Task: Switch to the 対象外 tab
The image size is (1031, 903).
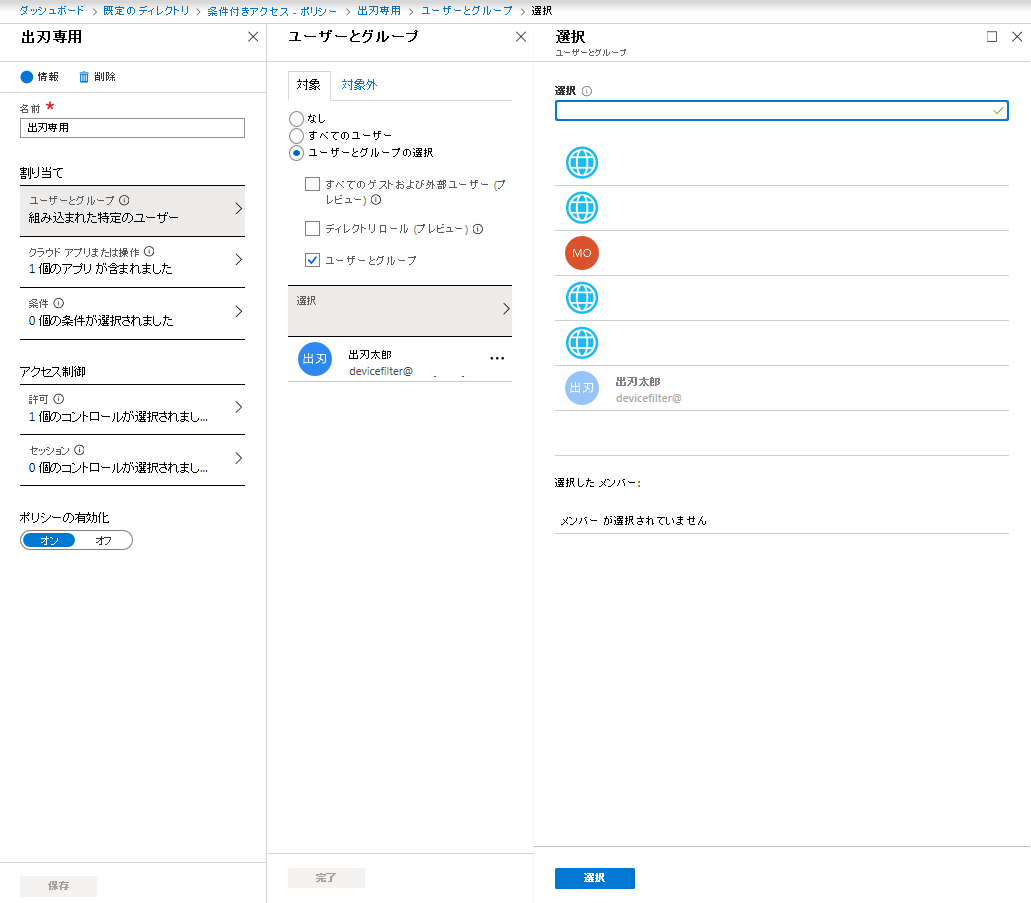Action: 359,85
